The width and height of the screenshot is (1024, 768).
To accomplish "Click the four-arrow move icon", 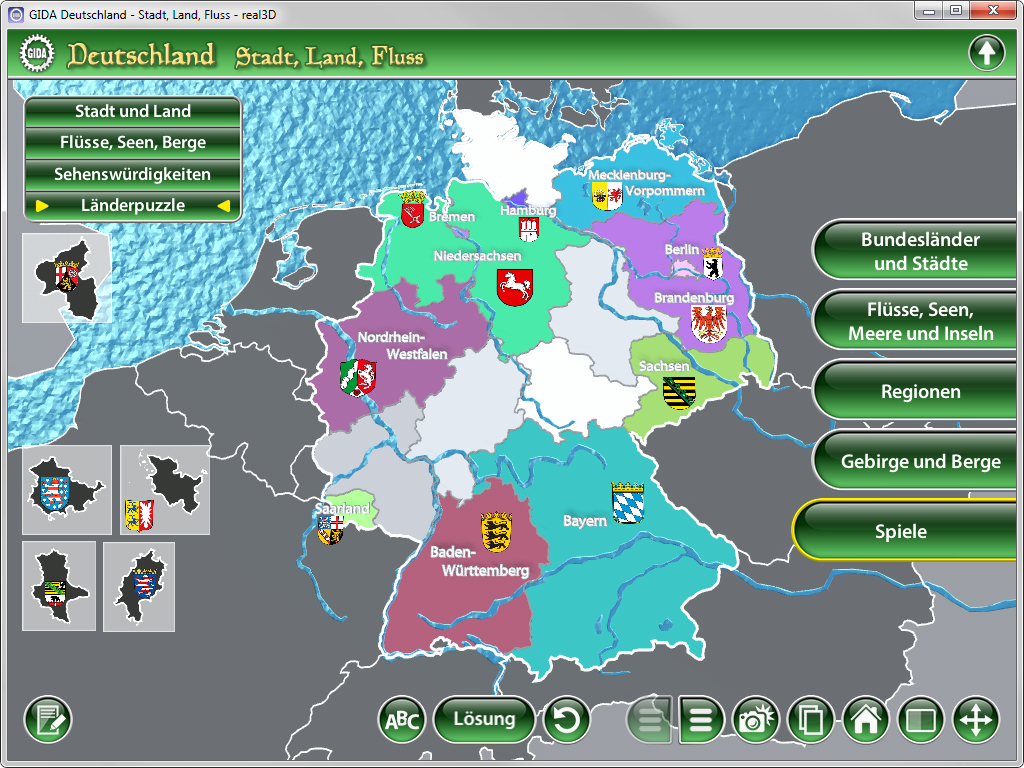I will click(x=976, y=720).
